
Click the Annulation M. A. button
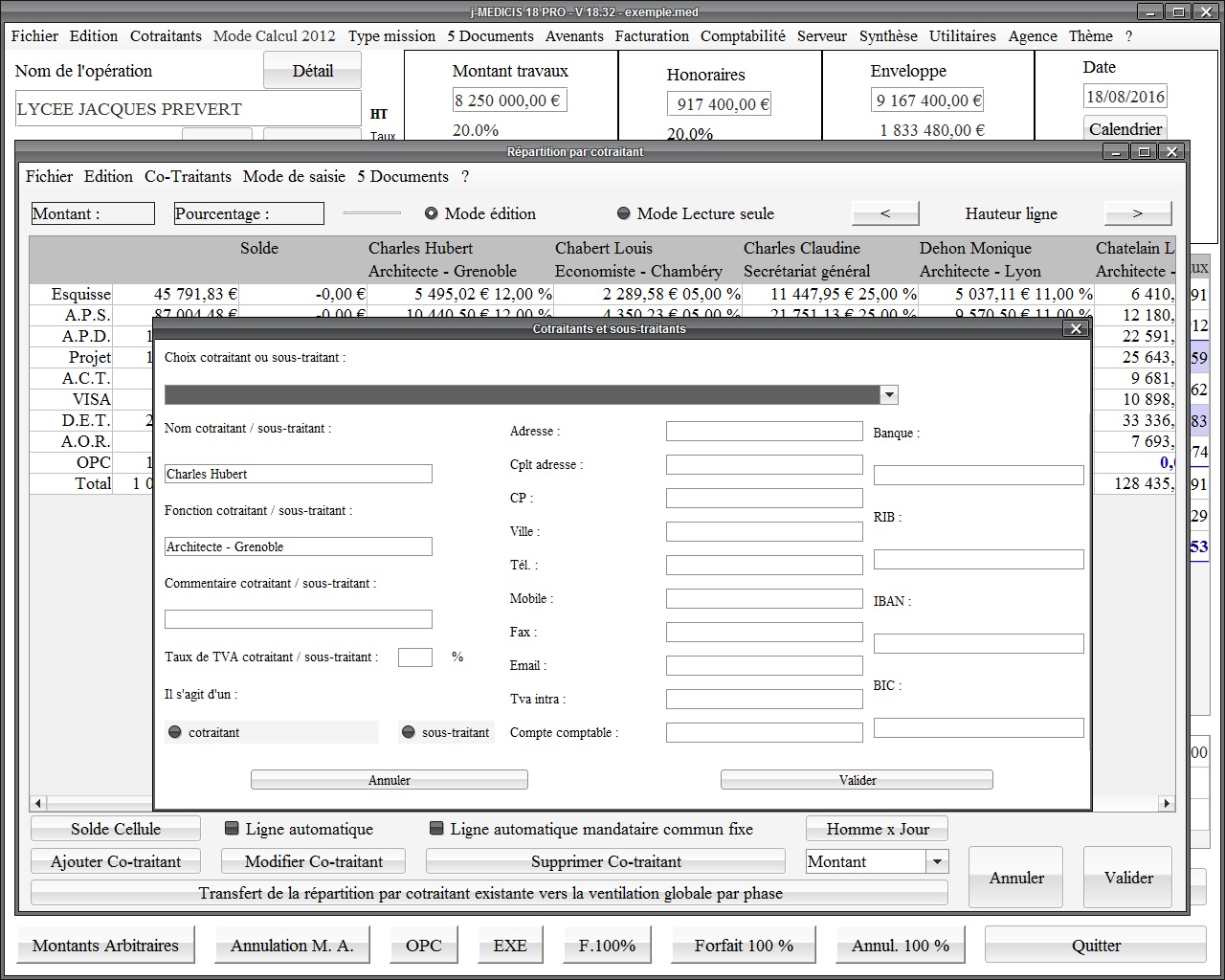[292, 946]
